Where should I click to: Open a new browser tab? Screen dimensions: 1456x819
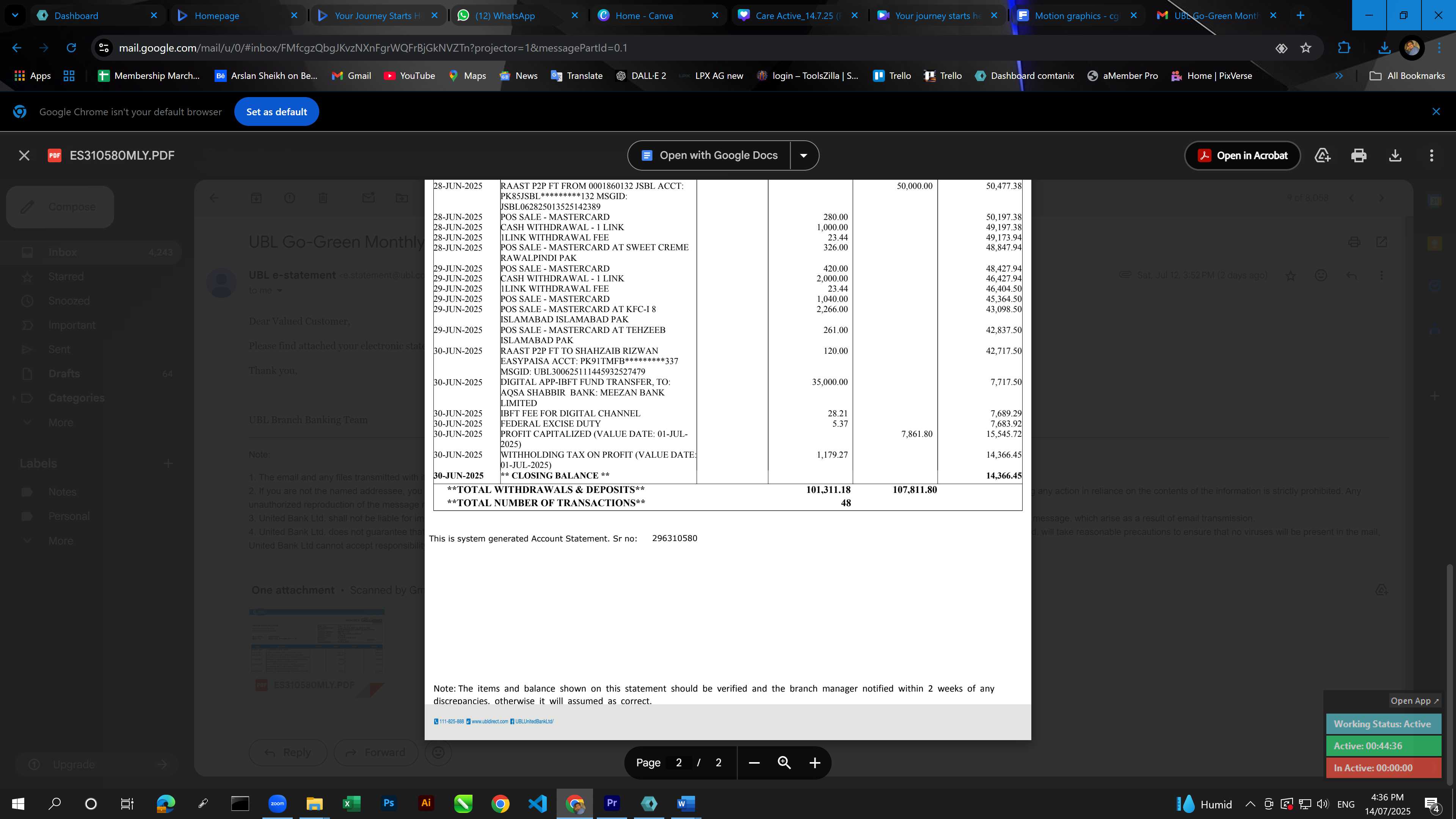[1300, 16]
